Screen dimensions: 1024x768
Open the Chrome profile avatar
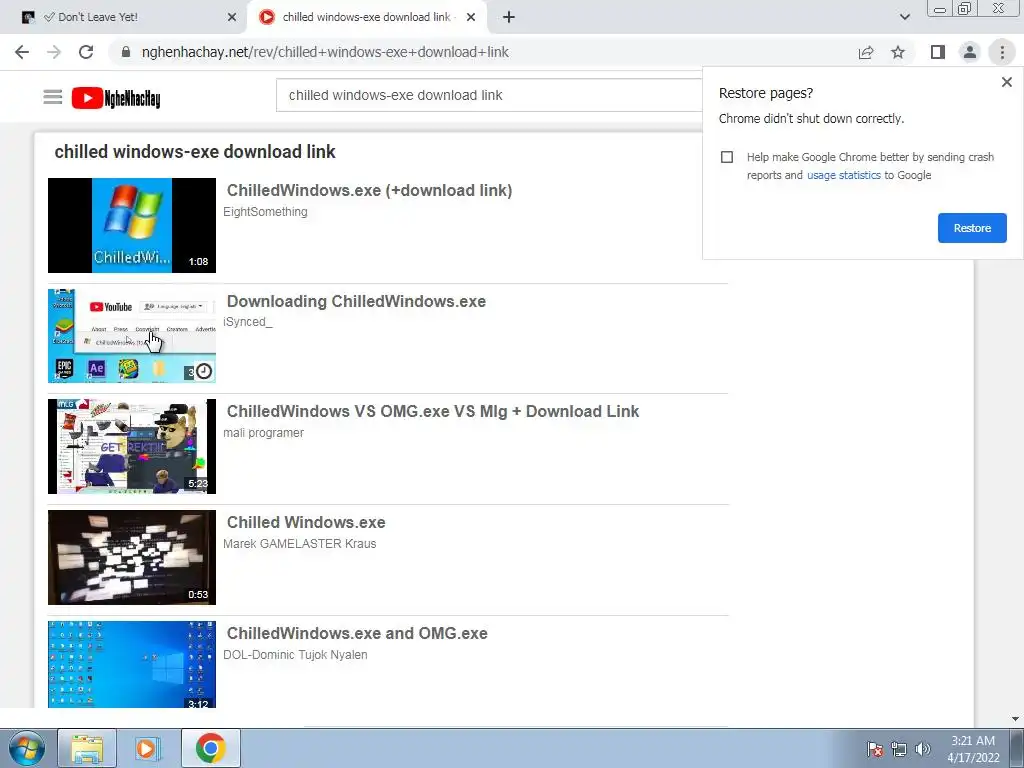tap(970, 52)
